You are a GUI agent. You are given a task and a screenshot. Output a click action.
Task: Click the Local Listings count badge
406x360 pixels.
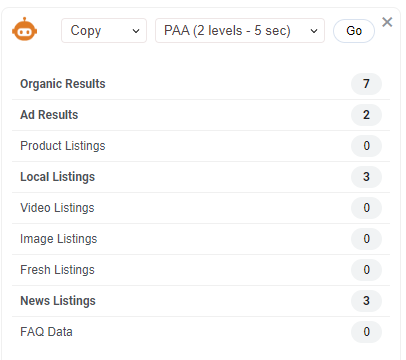(366, 177)
